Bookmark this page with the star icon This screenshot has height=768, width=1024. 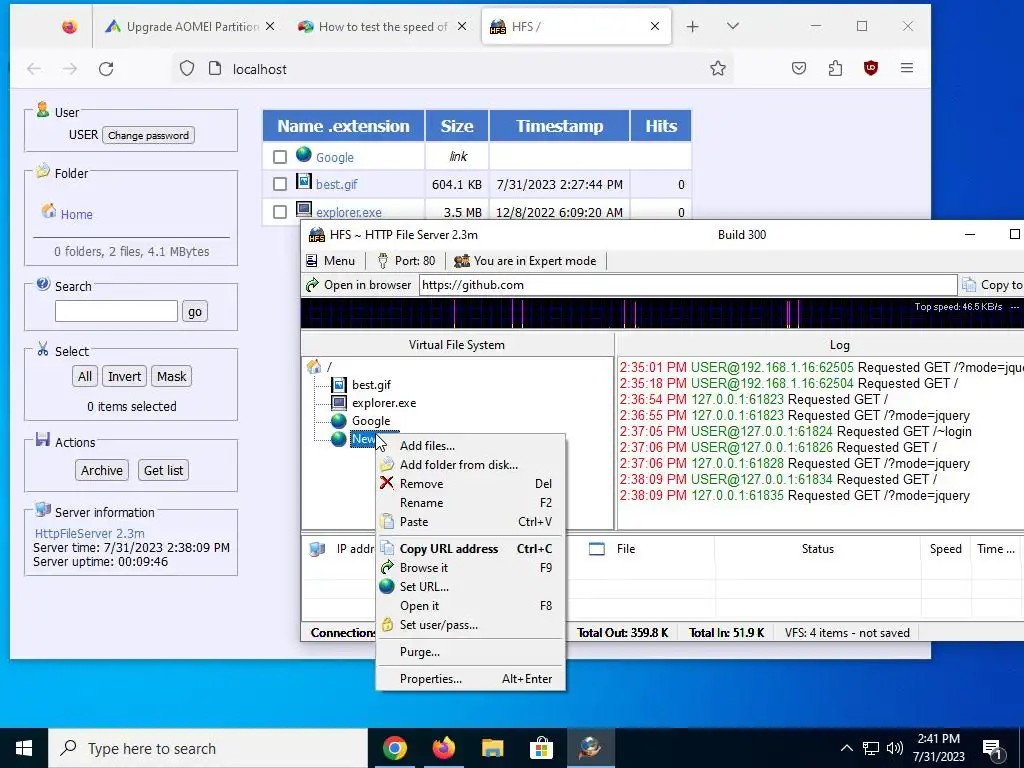718,69
